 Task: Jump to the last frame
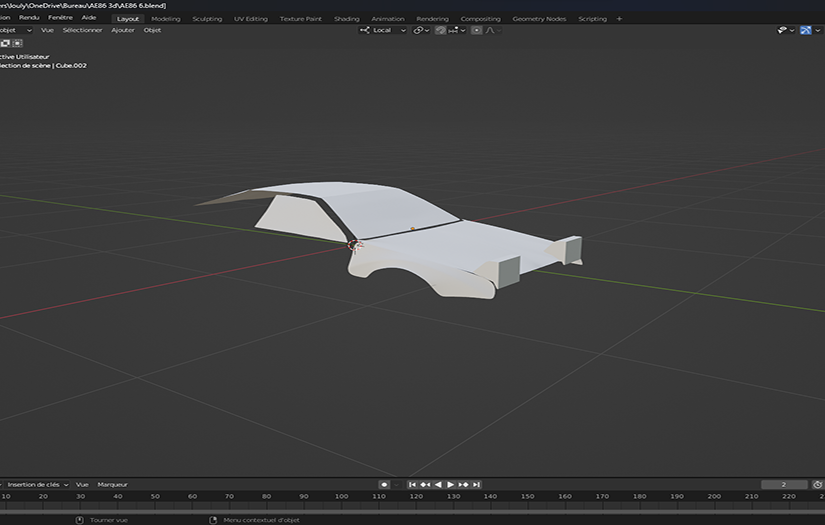coord(476,484)
